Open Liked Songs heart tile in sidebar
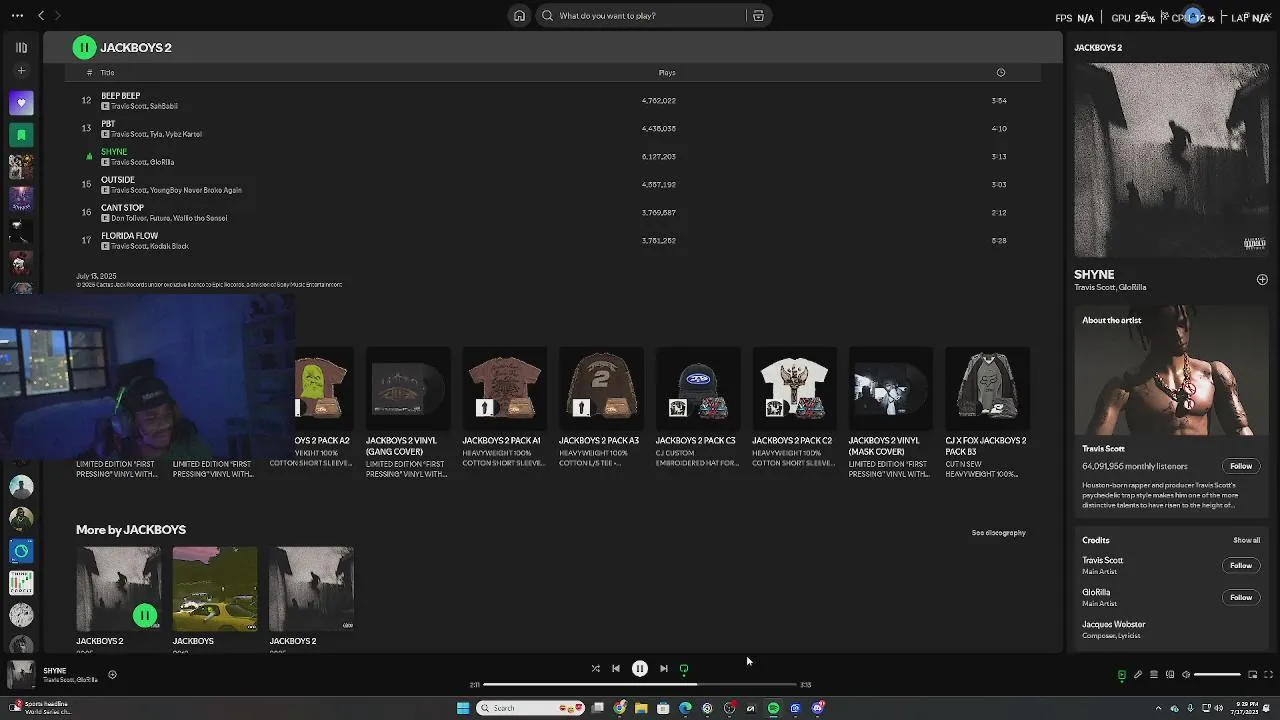The height and width of the screenshot is (720, 1280). click(x=21, y=102)
